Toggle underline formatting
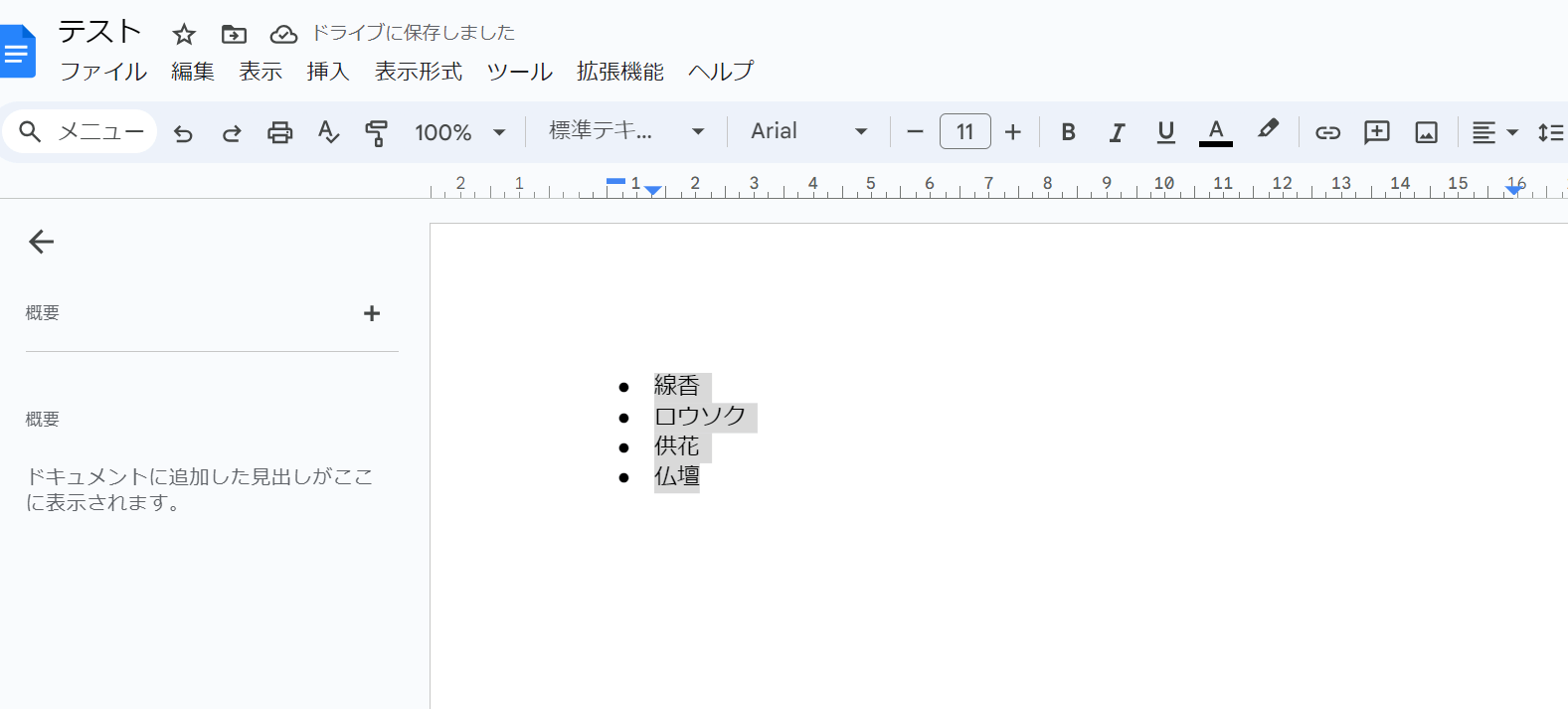Image resolution: width=1568 pixels, height=709 pixels. point(1165,132)
